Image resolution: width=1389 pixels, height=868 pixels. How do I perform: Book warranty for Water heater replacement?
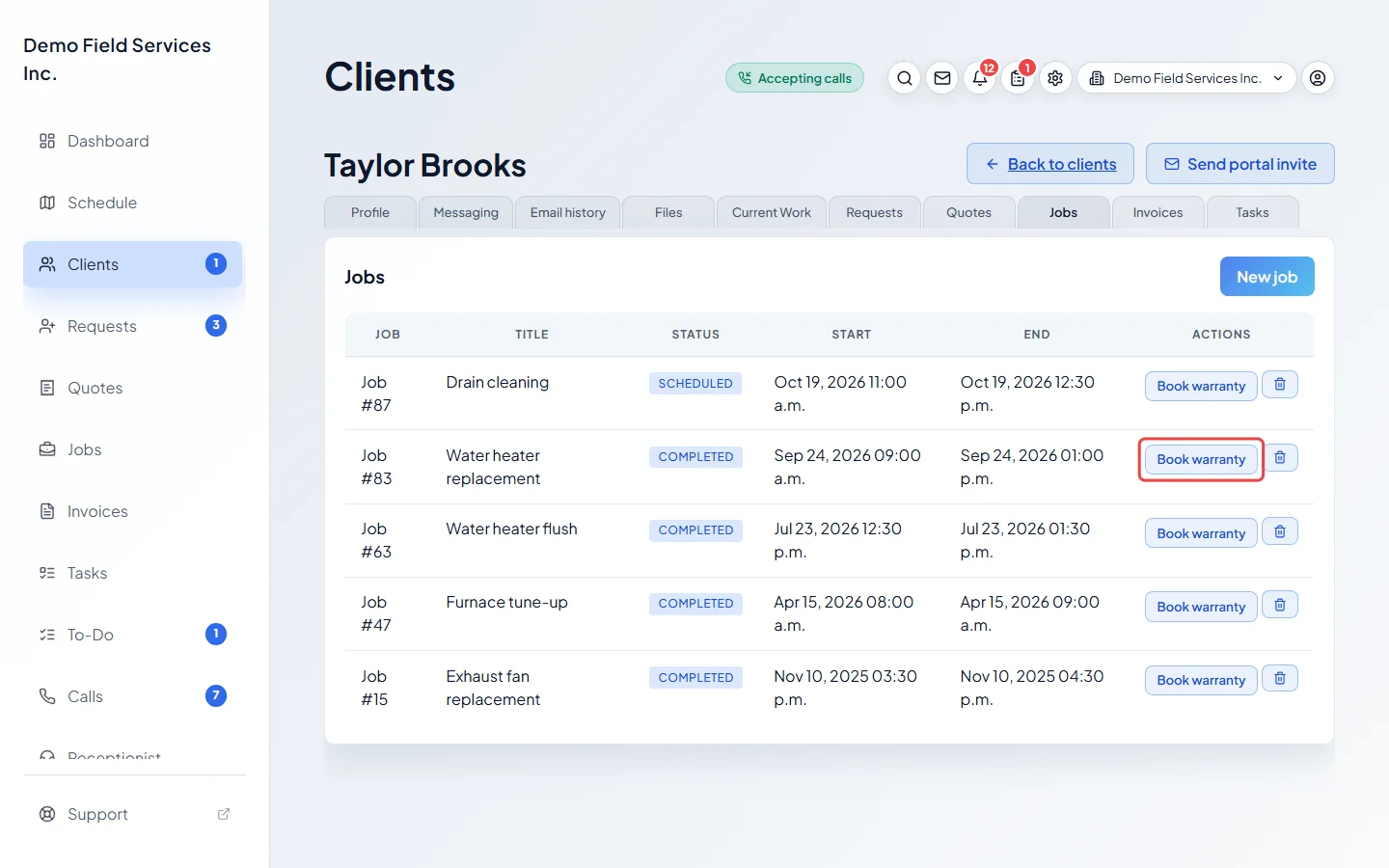tap(1201, 459)
